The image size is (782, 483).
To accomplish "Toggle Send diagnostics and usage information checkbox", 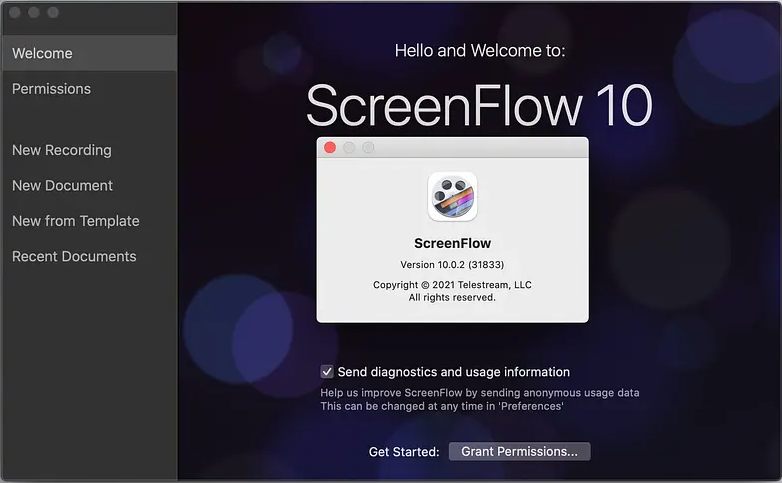I will (327, 372).
